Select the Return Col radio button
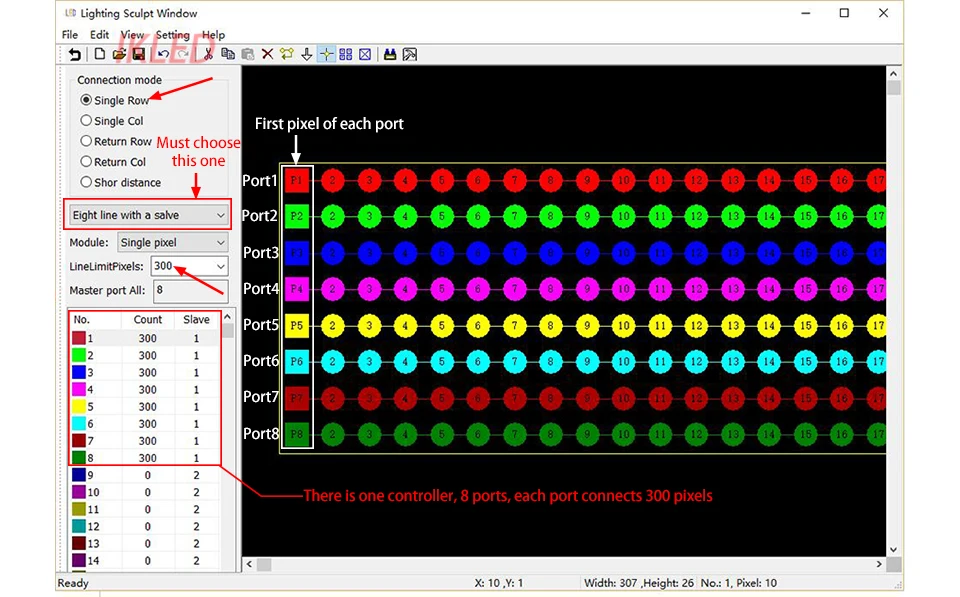The height and width of the screenshot is (597, 960). click(86, 162)
